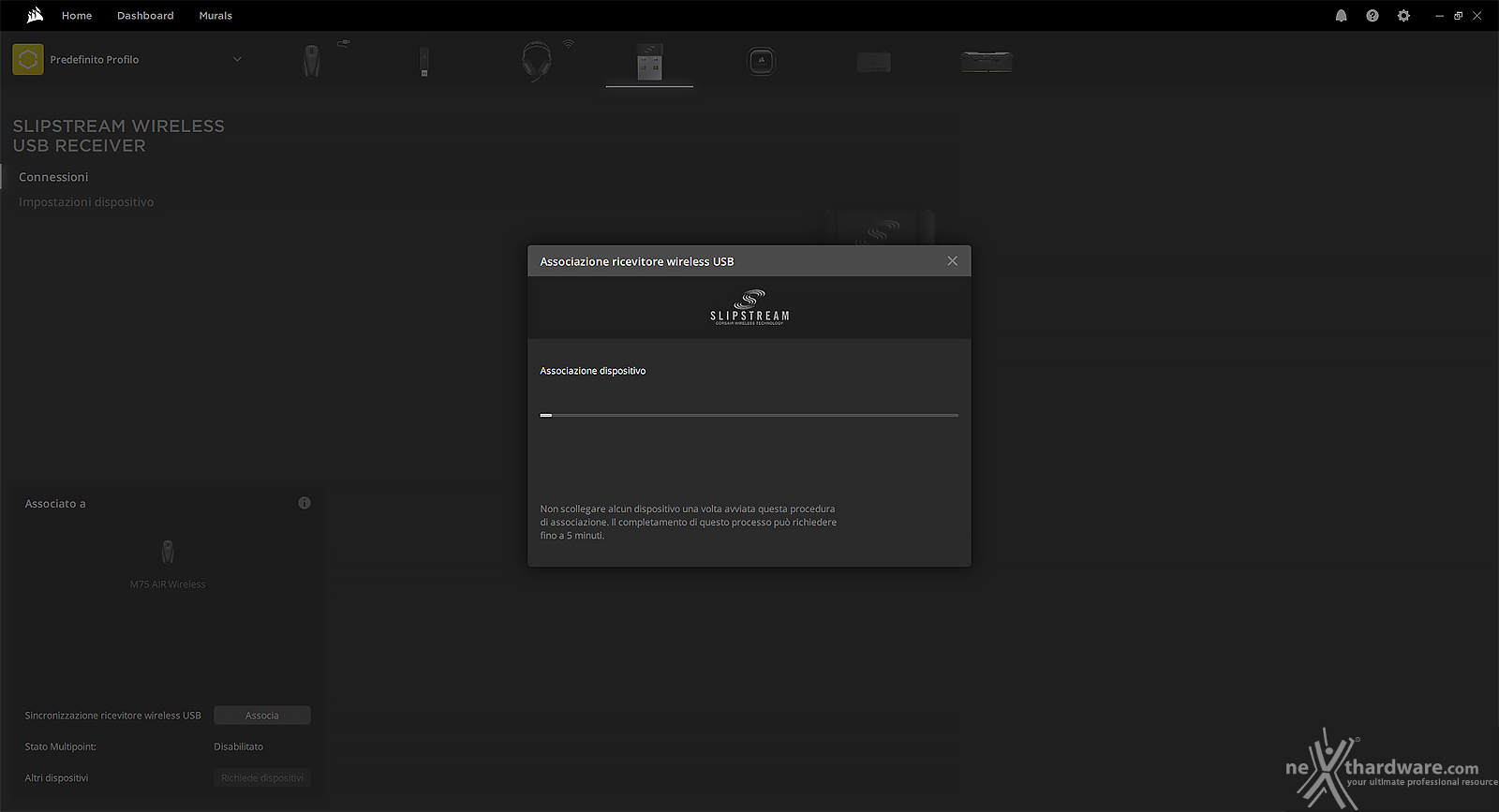The height and width of the screenshot is (812, 1499).
Task: Click the M75 AIR Wireless mouse icon
Action: point(168,552)
